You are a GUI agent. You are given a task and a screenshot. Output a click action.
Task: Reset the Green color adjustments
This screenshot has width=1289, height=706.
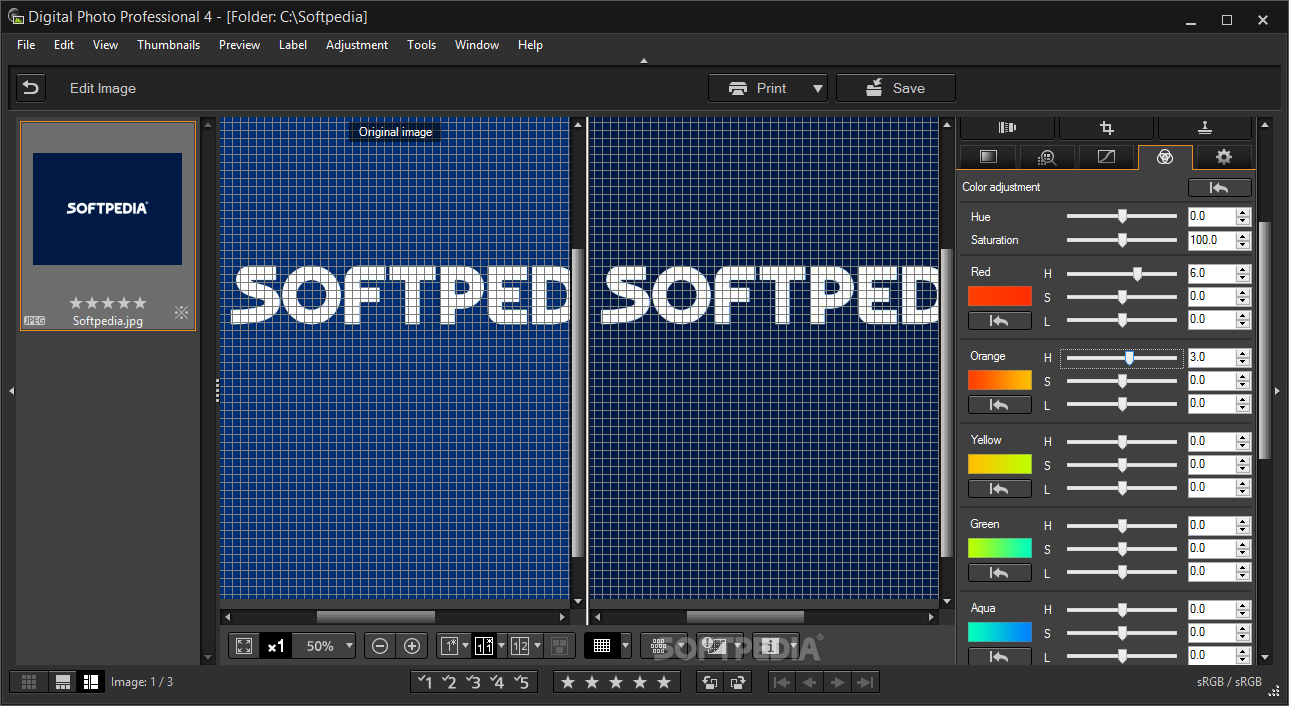[x=1000, y=573]
